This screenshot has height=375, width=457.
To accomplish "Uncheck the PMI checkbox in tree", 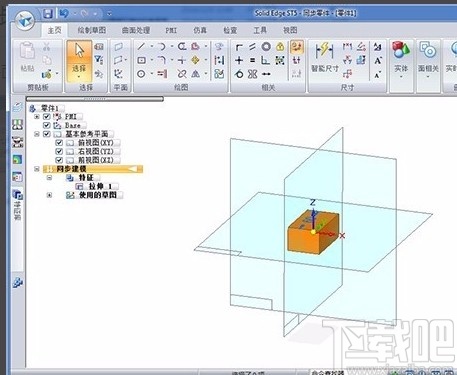I will pyautogui.click(x=47, y=117).
